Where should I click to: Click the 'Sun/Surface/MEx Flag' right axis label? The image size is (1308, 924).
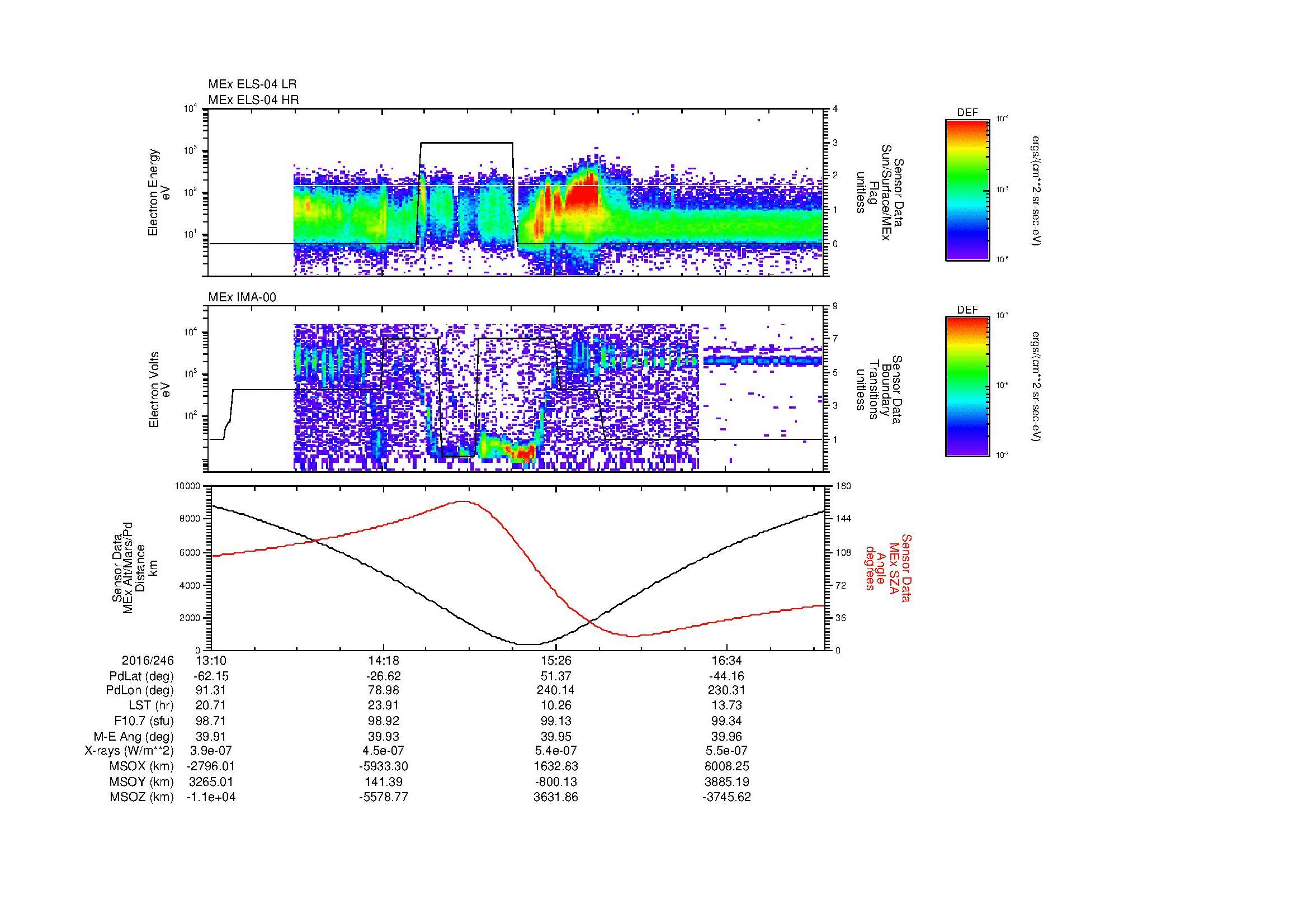[x=881, y=192]
